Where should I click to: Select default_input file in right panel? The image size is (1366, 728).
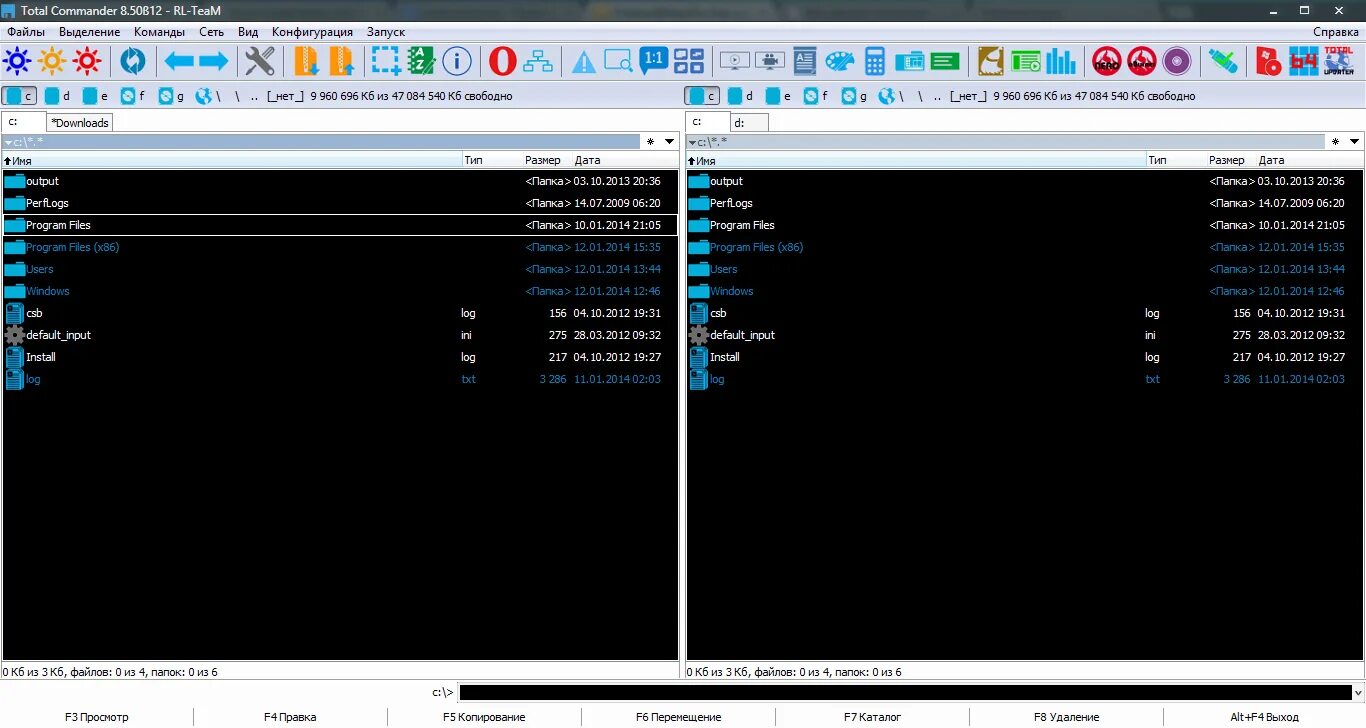coord(1024,335)
